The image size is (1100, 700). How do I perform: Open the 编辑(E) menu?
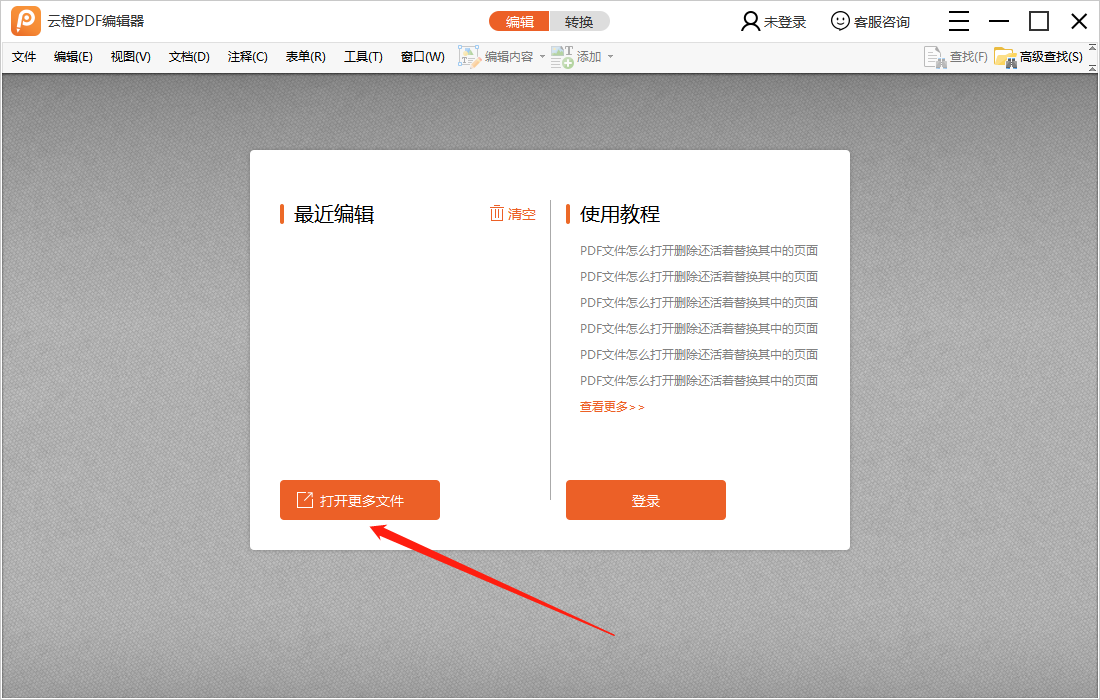point(73,57)
